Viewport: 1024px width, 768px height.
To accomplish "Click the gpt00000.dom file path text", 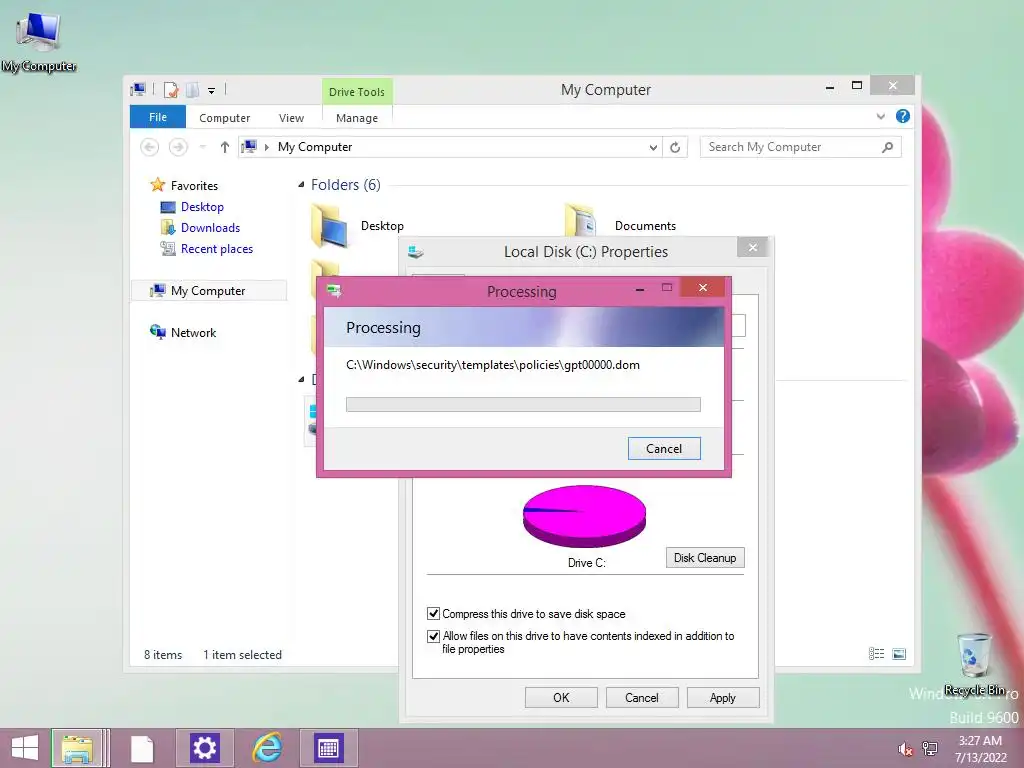I will [x=493, y=365].
